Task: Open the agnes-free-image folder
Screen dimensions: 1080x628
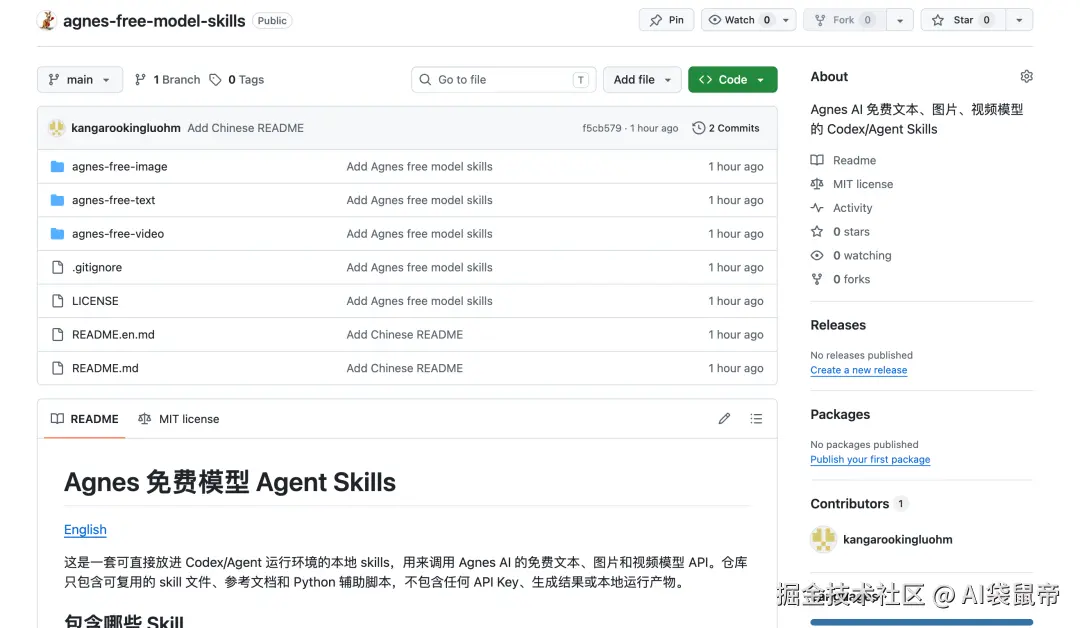Action: [x=119, y=167]
